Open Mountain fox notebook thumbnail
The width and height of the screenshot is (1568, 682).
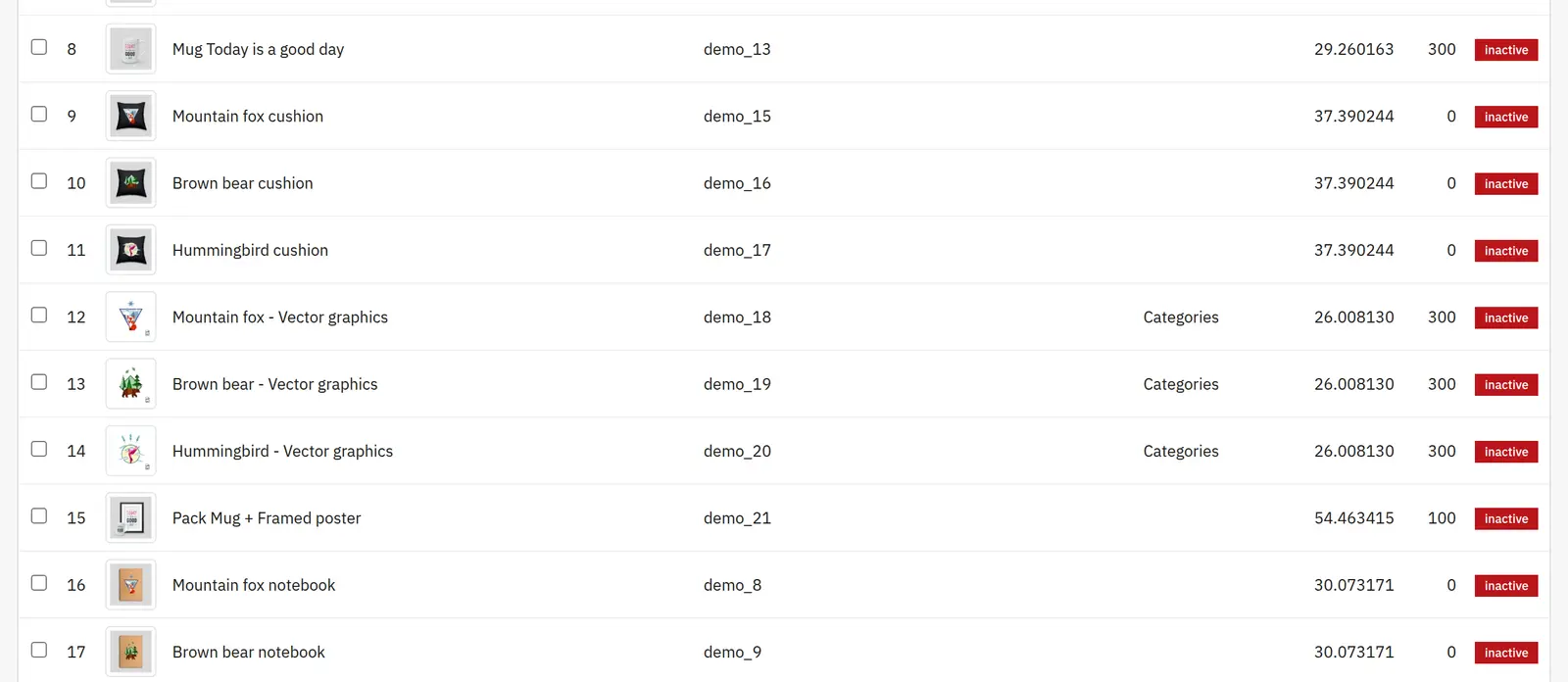pos(130,585)
